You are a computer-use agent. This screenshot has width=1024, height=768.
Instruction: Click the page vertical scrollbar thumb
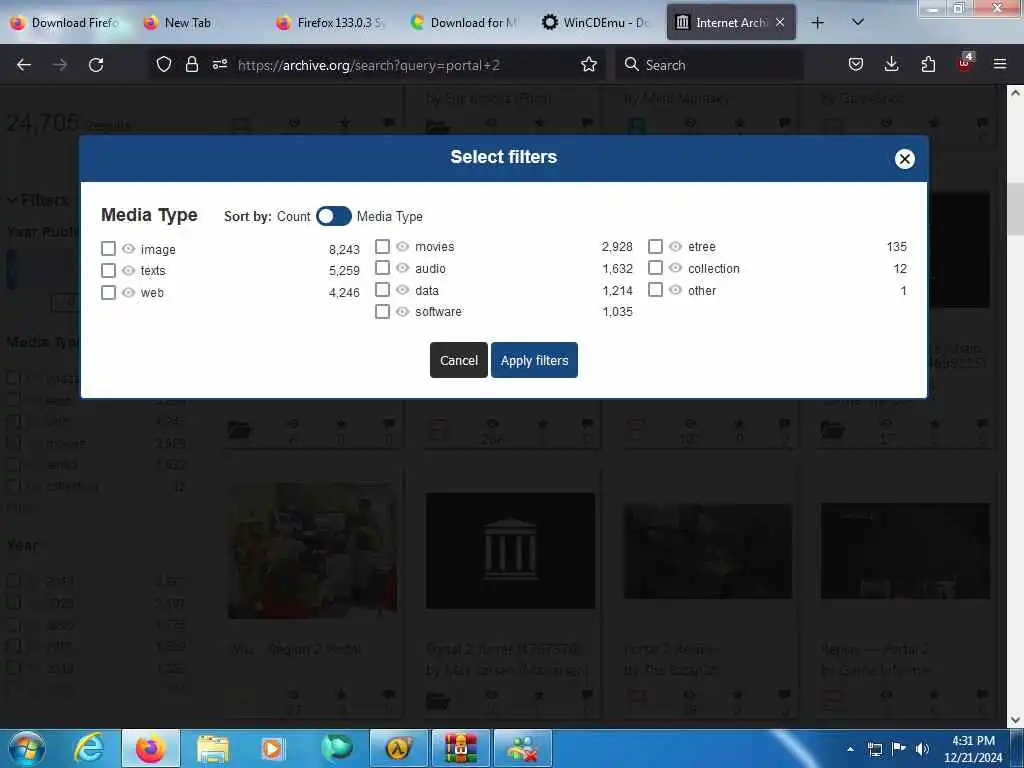(x=1016, y=209)
